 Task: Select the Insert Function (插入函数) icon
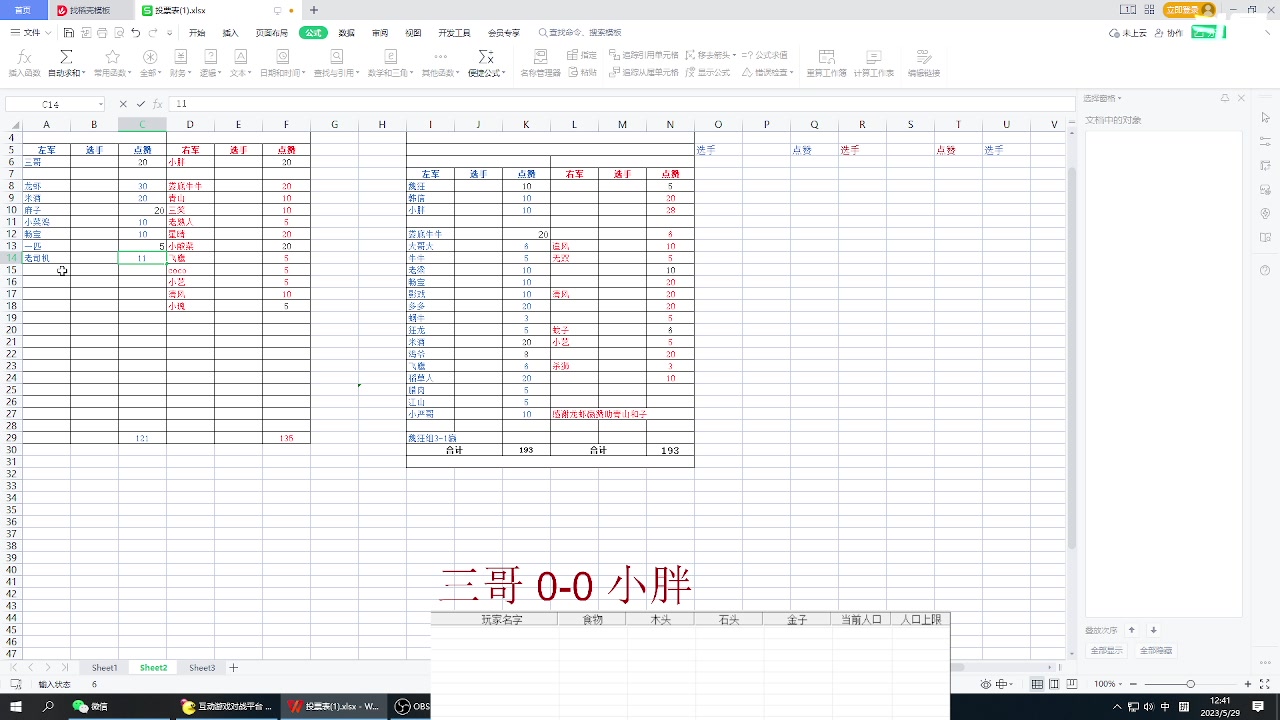coord(24,58)
